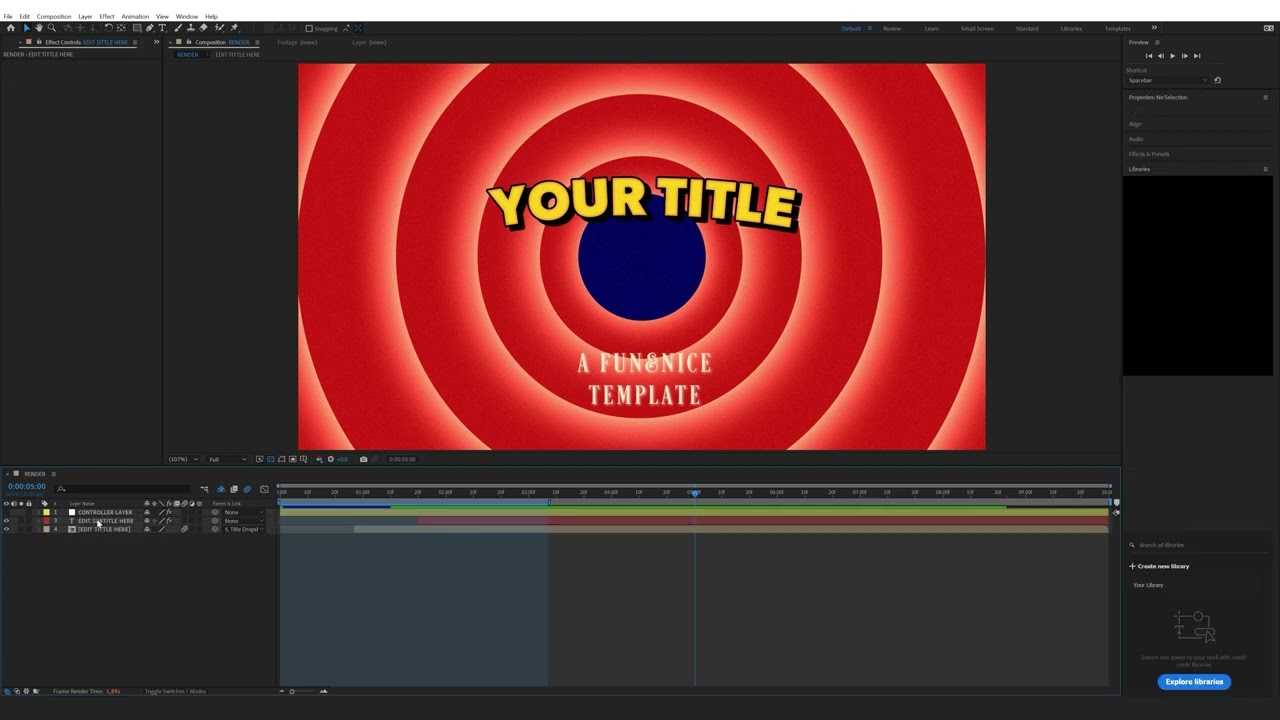1280x720 pixels.
Task: Open the Preview Shortcut Spacebar dropdown
Action: (x=1168, y=80)
